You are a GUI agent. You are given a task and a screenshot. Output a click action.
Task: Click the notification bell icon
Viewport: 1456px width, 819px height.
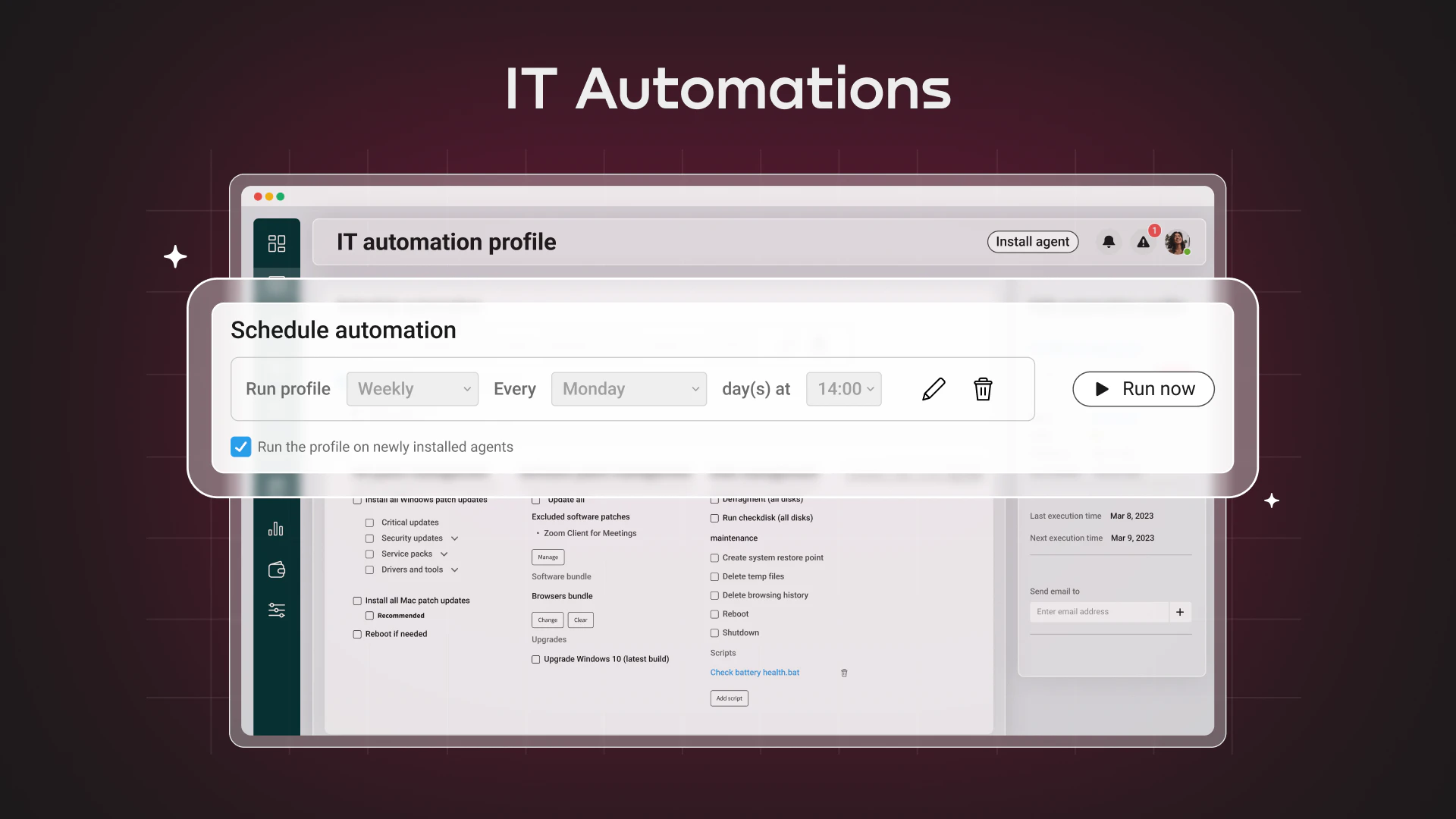coord(1109,241)
